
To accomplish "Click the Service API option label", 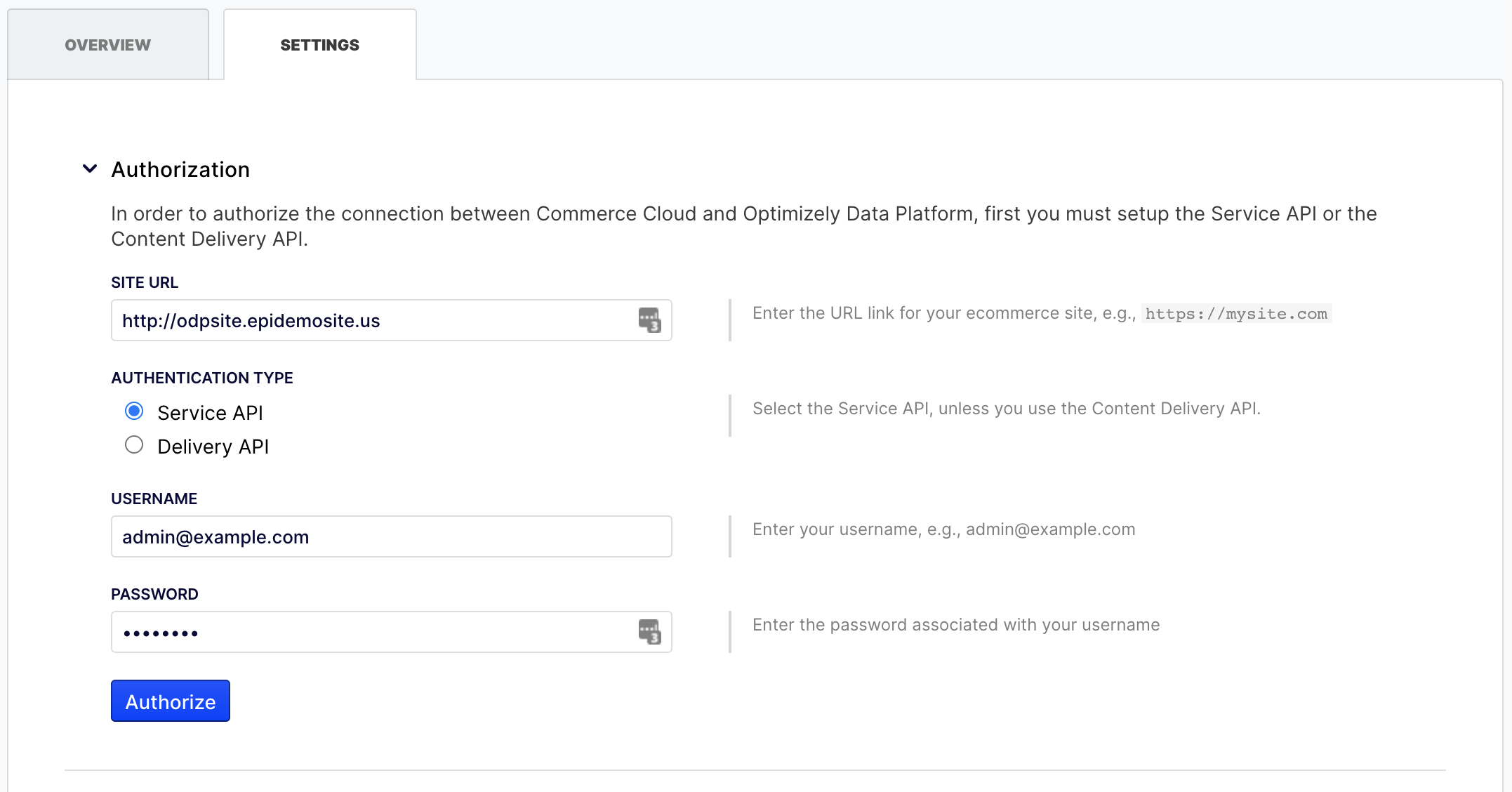I will [x=210, y=413].
